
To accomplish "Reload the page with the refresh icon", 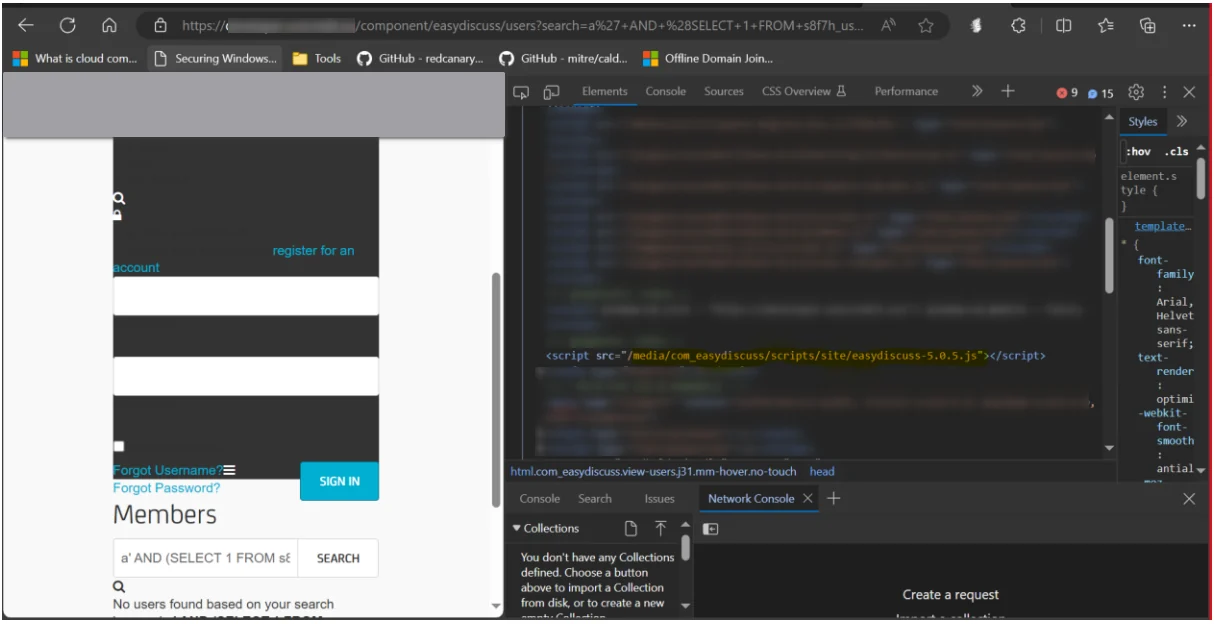I will tap(68, 26).
